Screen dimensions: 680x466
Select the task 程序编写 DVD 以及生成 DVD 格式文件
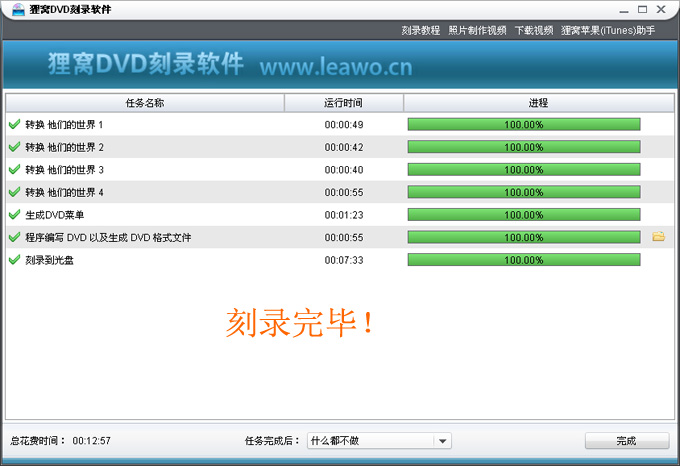(x=108, y=238)
